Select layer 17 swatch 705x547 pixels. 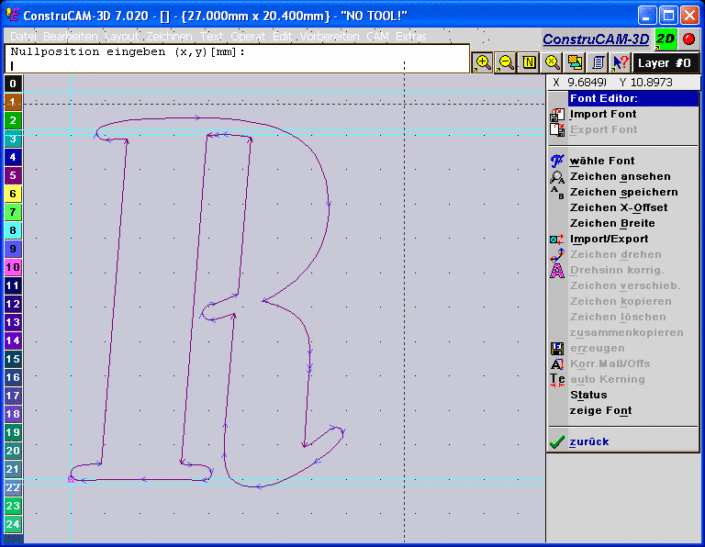coord(13,396)
